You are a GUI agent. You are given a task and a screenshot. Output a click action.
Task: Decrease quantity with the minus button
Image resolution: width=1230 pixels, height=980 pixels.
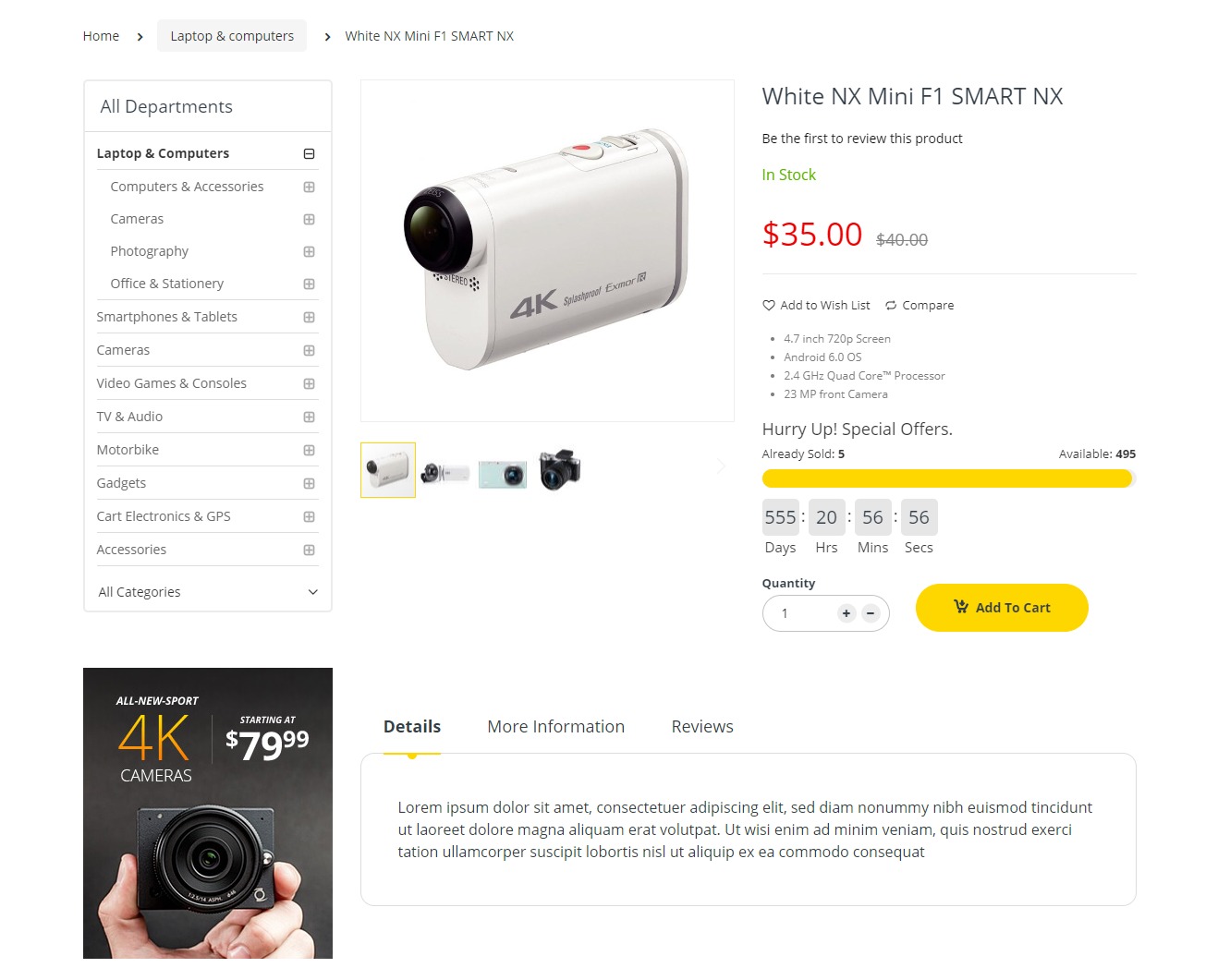click(871, 613)
